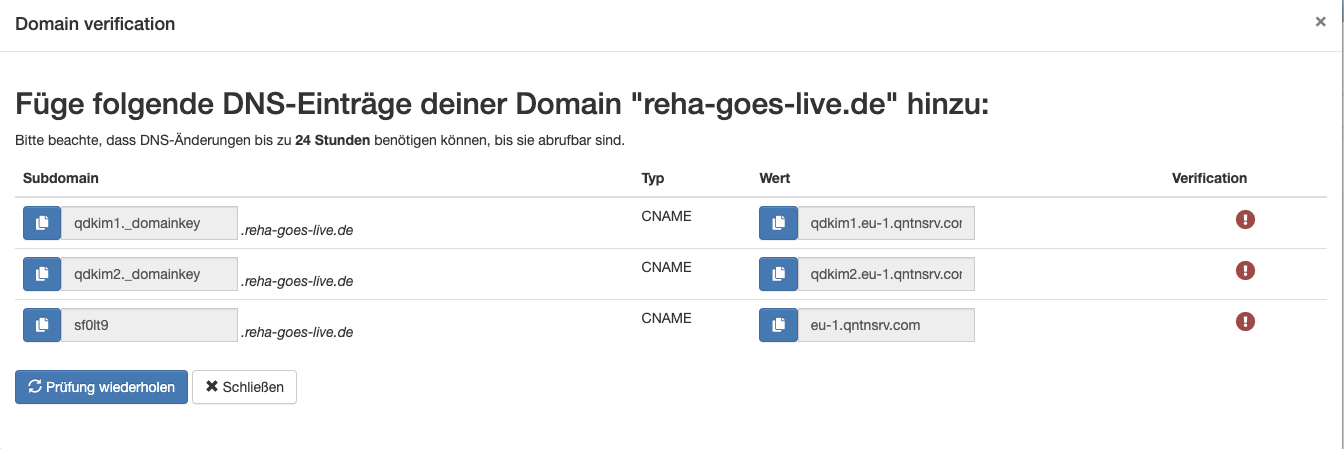
Task: Click the Subdomain column header
Action: pos(60,178)
